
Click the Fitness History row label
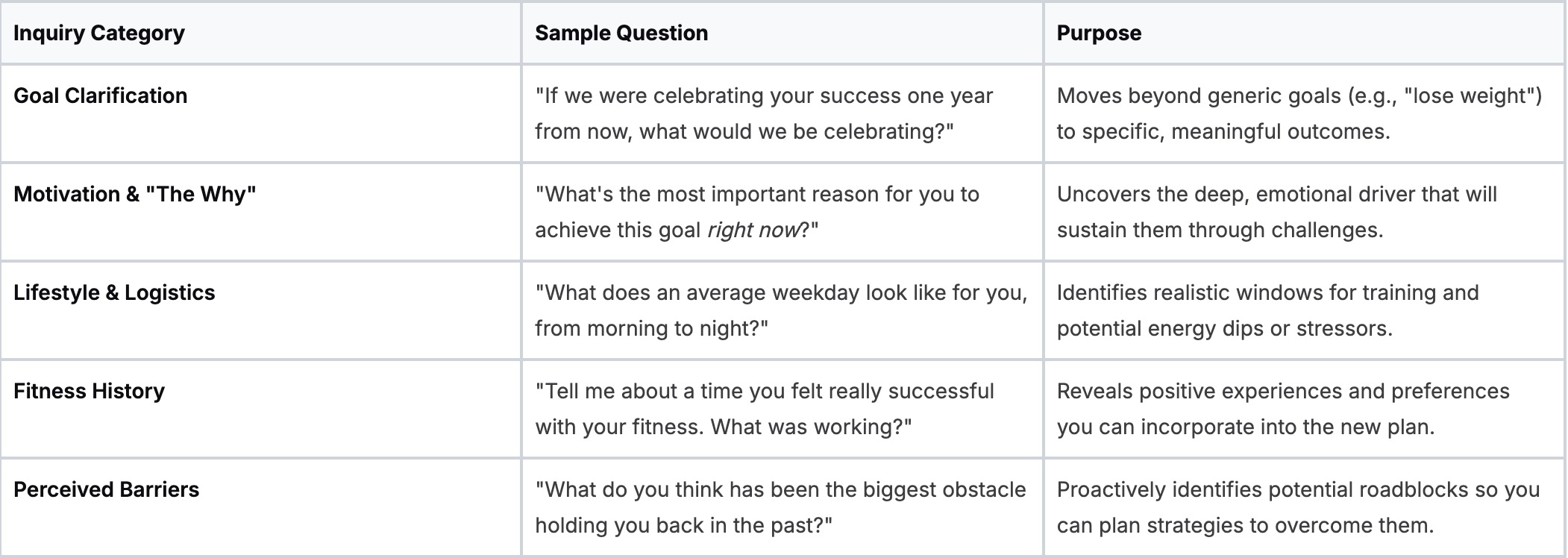click(x=89, y=391)
